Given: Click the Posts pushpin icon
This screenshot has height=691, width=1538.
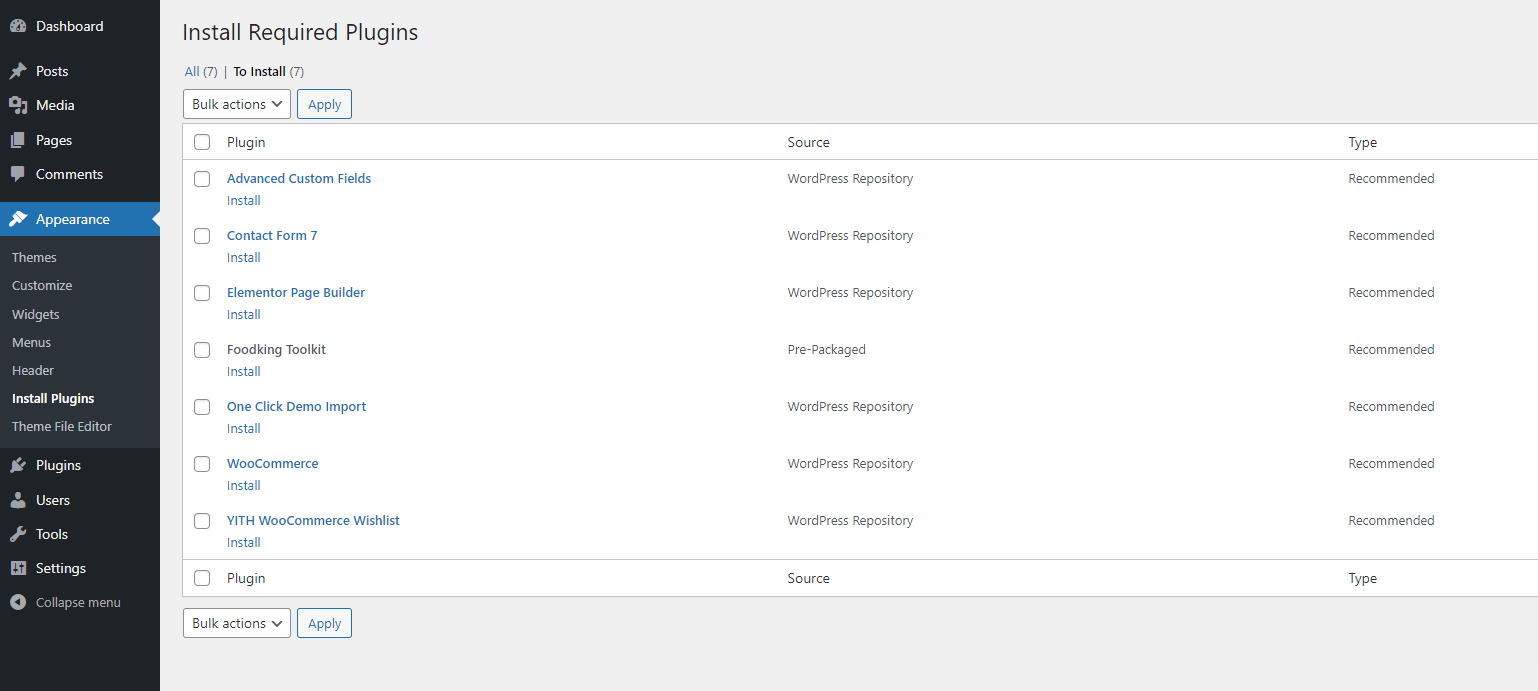Looking at the screenshot, I should pyautogui.click(x=18, y=71).
